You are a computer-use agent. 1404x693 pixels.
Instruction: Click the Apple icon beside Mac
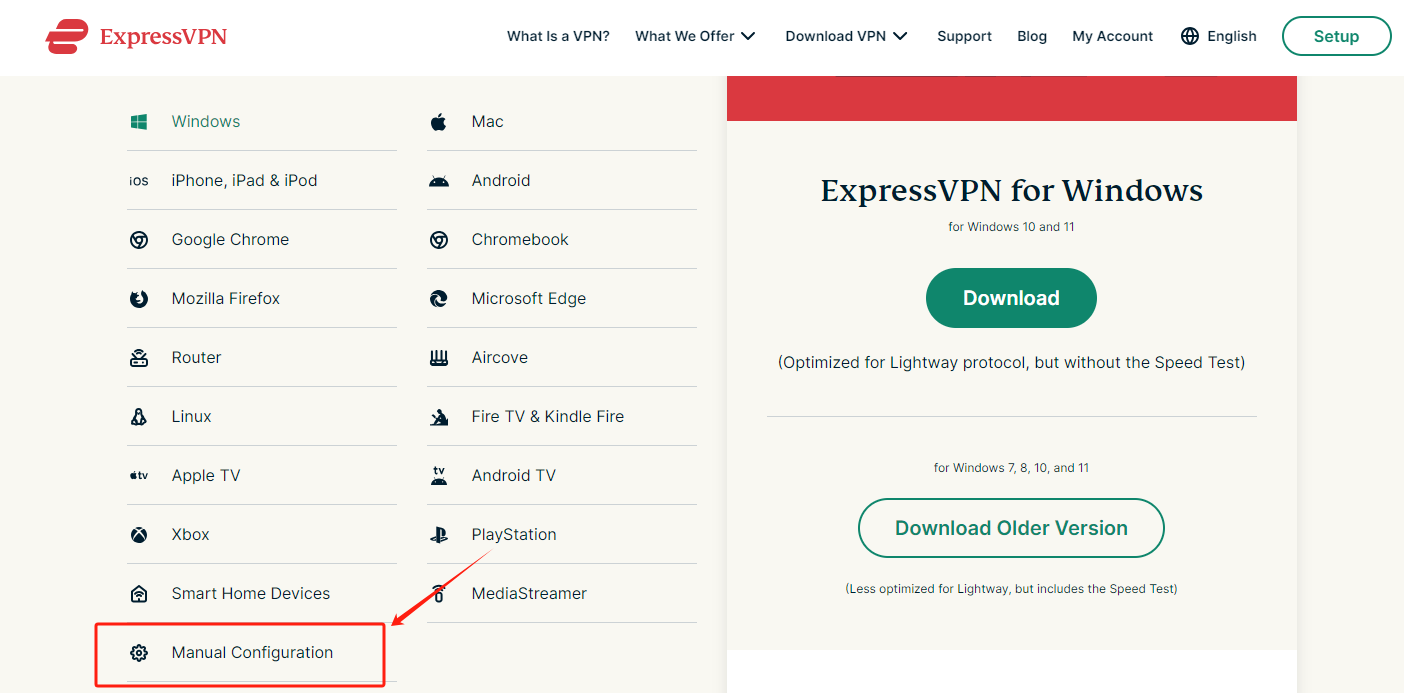point(439,122)
